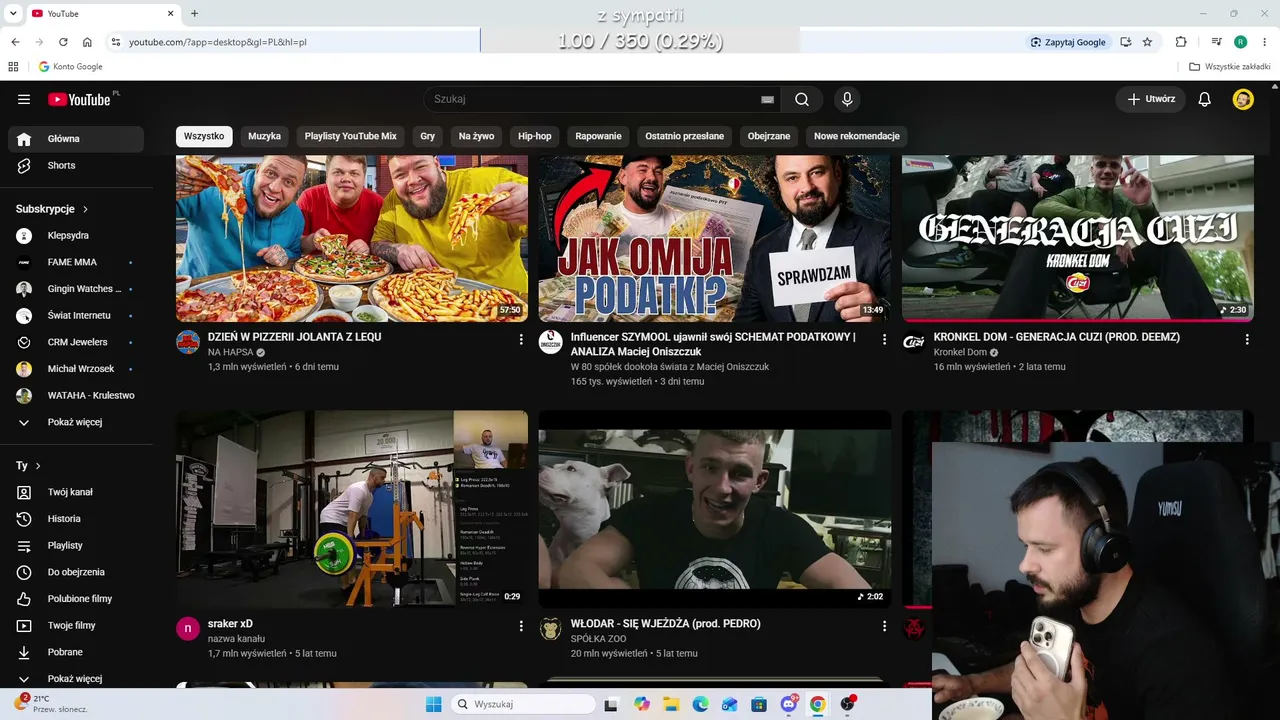Select the Gry filter chip
Image resolution: width=1280 pixels, height=720 pixels.
coord(428,136)
